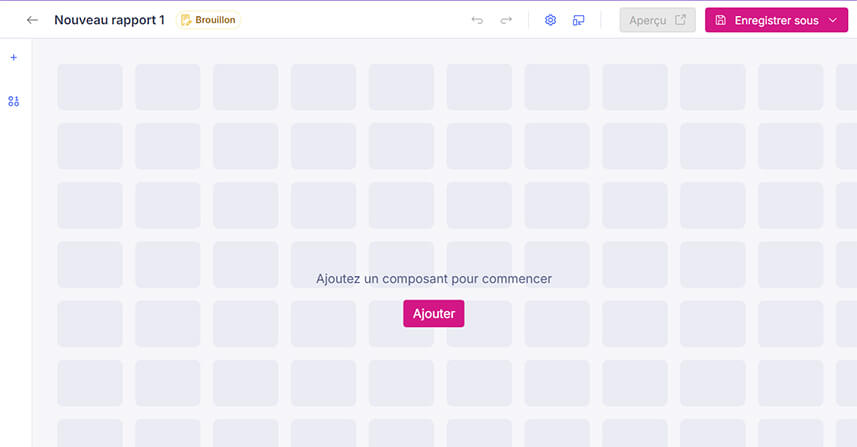Click the floppy disk save icon

(721, 20)
